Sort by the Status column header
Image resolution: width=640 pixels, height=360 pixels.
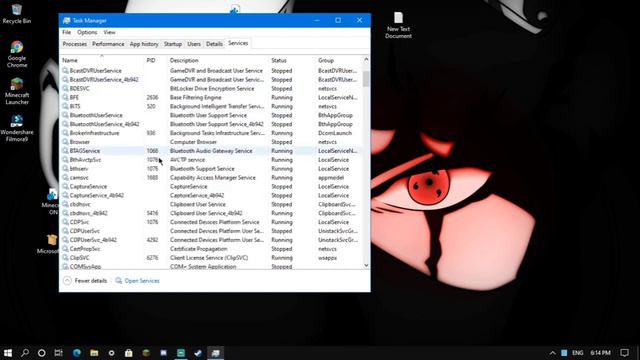pyautogui.click(x=292, y=60)
